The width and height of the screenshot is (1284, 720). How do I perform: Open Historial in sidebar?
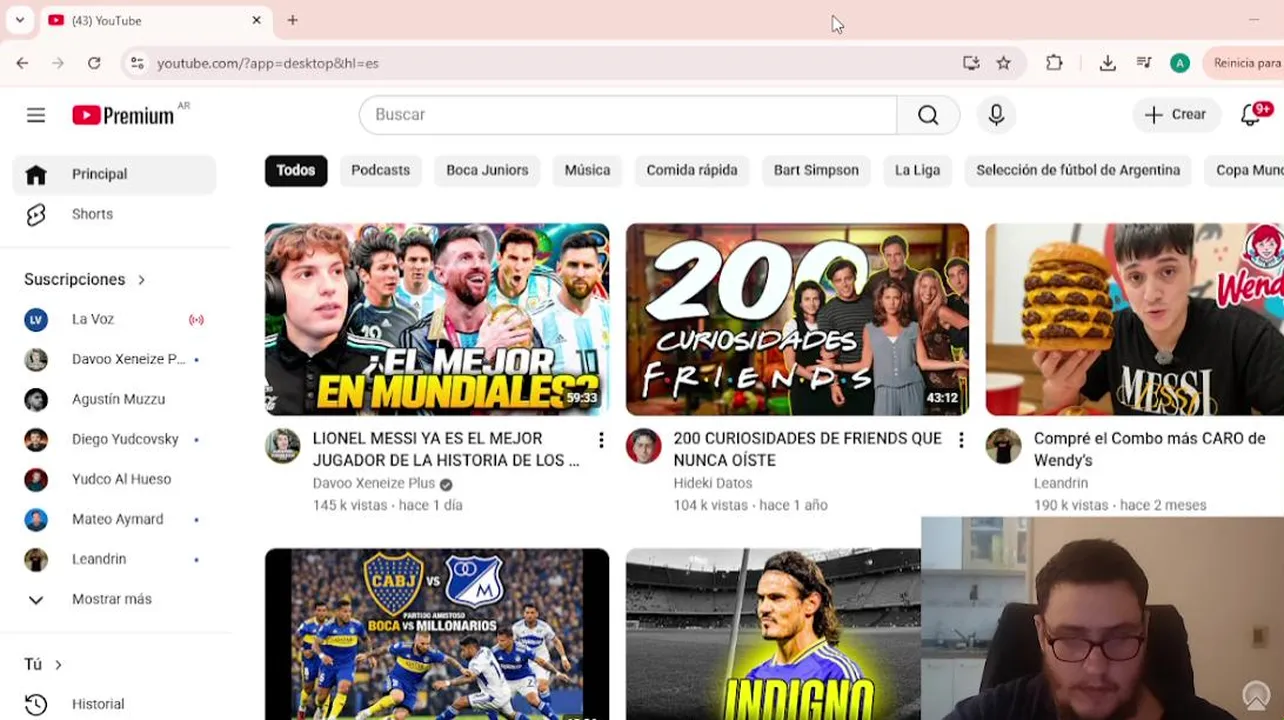114,704
